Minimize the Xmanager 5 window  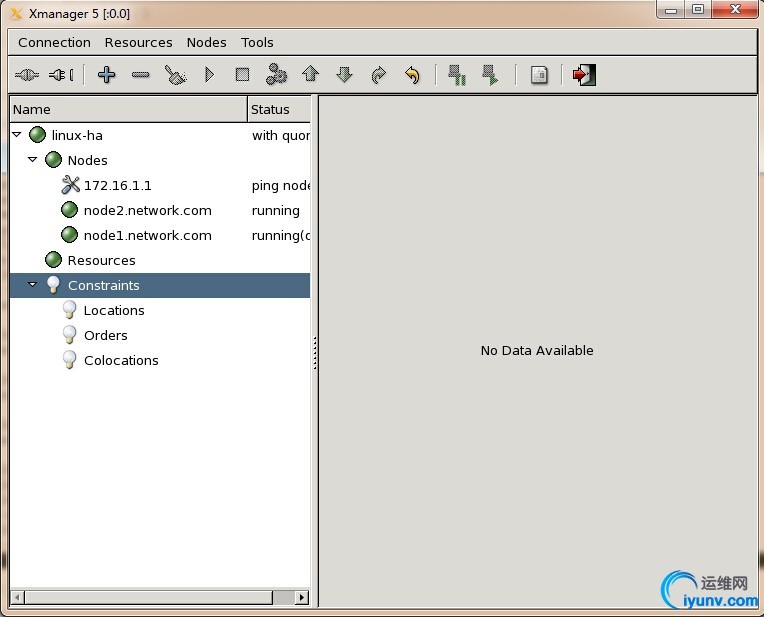point(671,9)
